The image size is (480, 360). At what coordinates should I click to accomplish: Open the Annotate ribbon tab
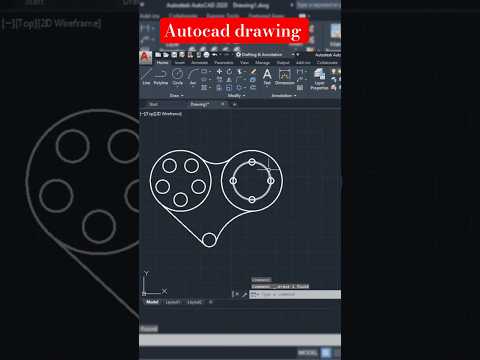click(199, 63)
